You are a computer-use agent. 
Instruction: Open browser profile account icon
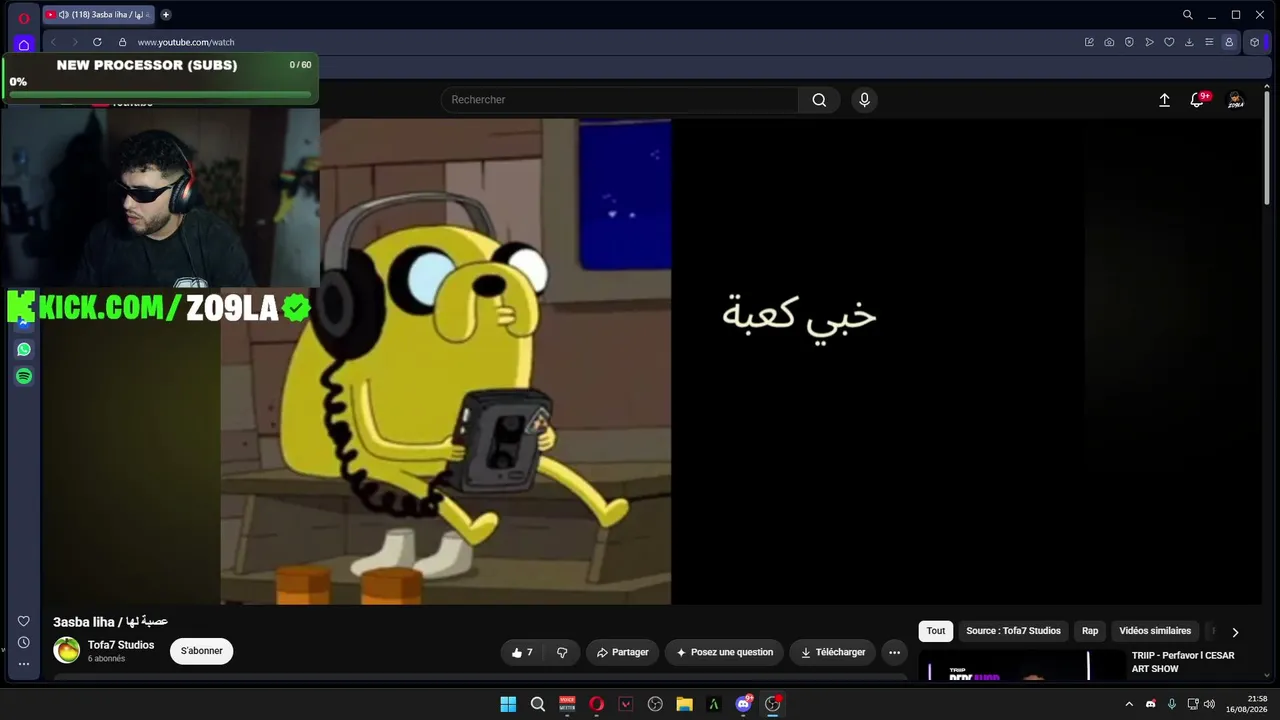(1229, 42)
